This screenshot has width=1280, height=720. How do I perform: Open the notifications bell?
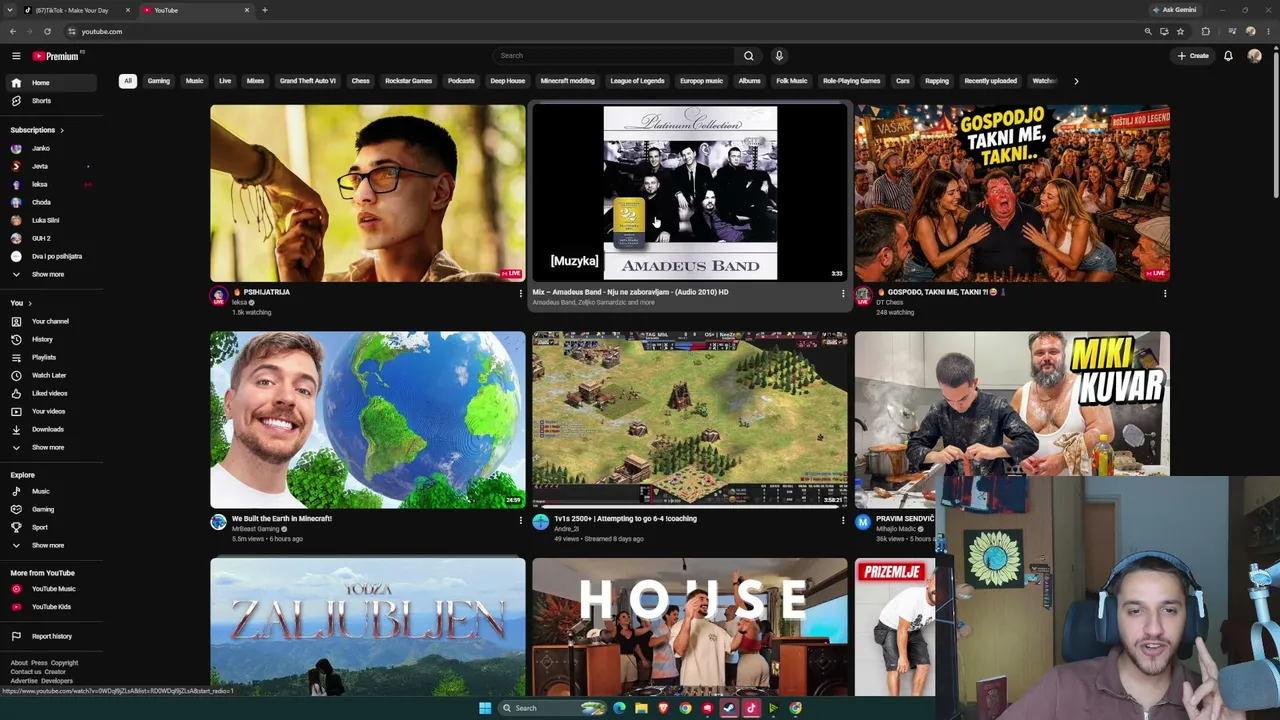[x=1228, y=56]
